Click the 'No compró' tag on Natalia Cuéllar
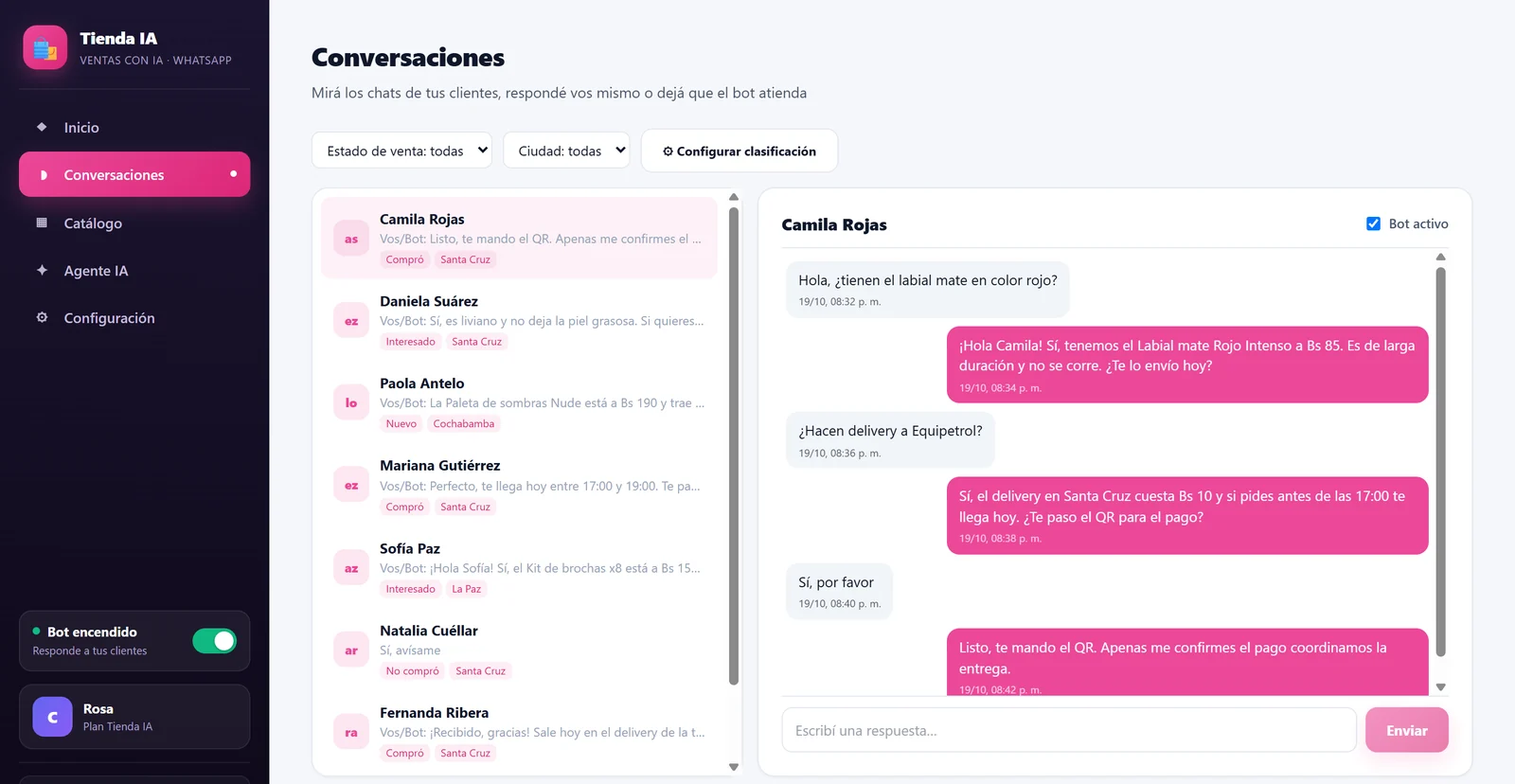1515x784 pixels. [x=413, y=670]
